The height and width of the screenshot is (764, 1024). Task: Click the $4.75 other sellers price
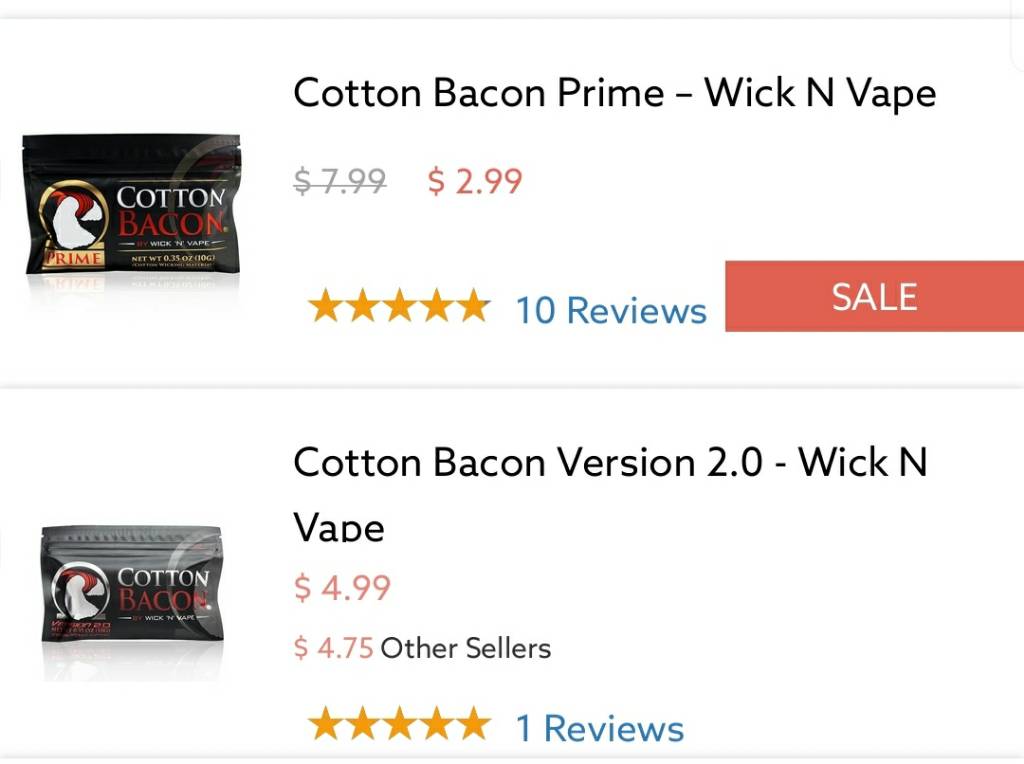click(334, 648)
